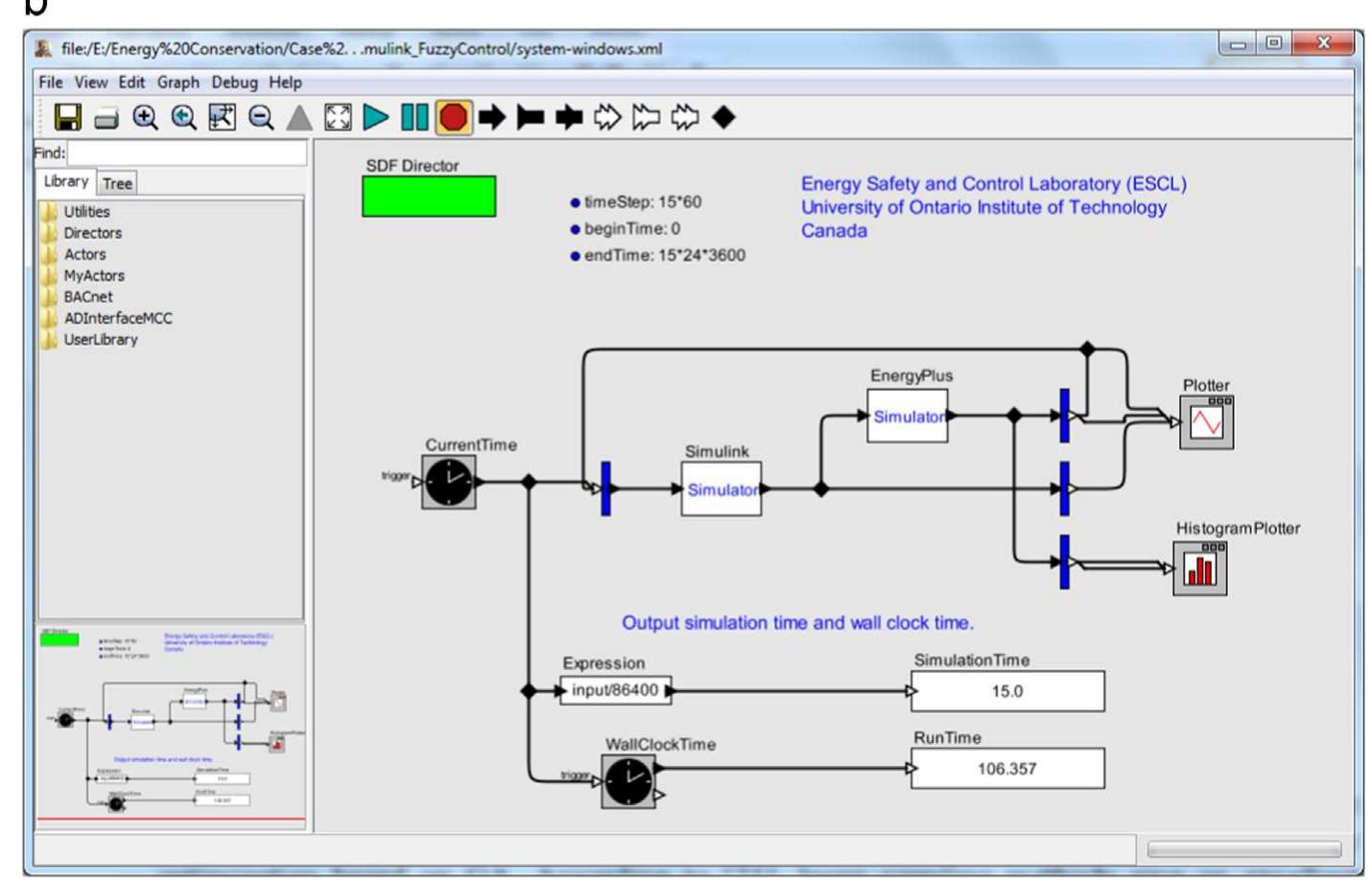Open the Debug menu

pos(234,83)
